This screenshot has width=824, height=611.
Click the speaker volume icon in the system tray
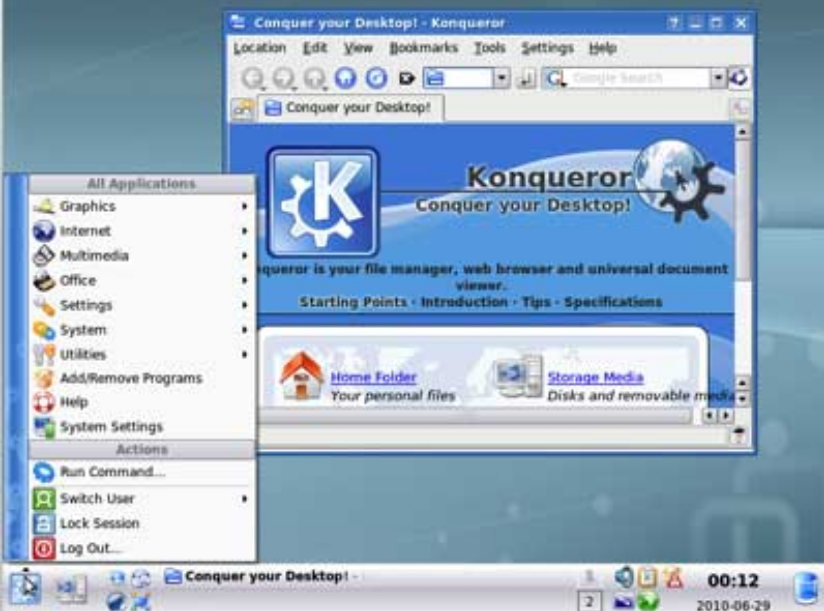click(x=623, y=577)
